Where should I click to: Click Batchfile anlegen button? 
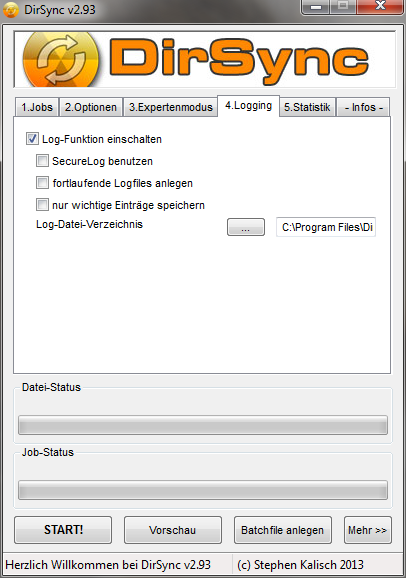282,530
